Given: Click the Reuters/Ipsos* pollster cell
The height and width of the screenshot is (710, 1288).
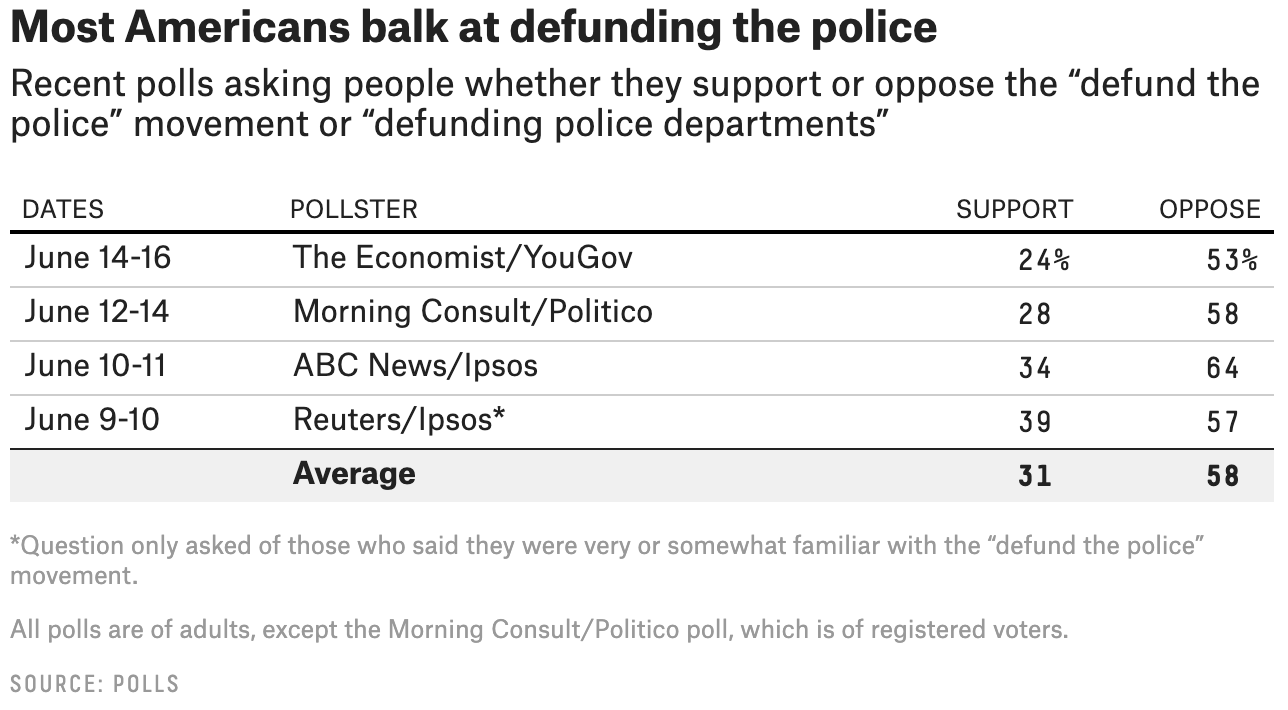Looking at the screenshot, I should tap(399, 420).
